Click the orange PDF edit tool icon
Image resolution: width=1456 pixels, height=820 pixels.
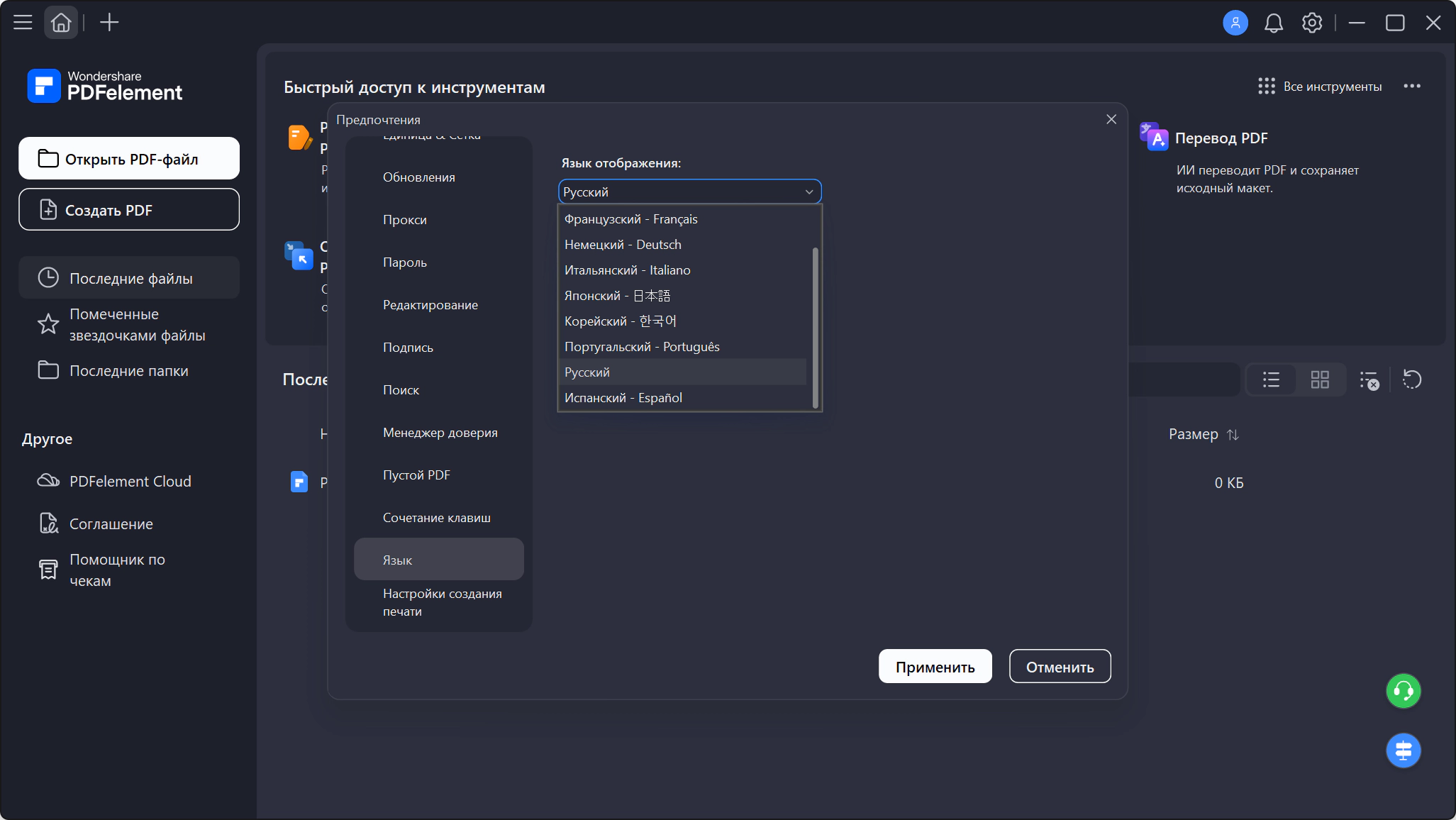point(299,137)
